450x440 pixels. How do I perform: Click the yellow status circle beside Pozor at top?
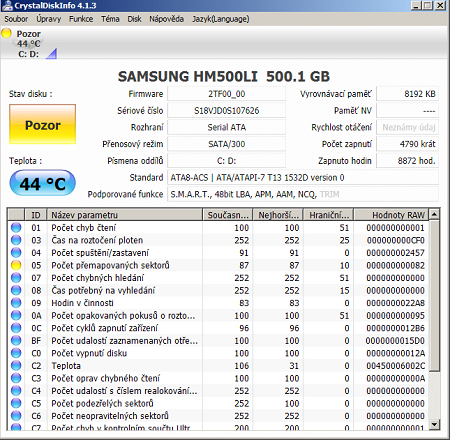click(x=6, y=33)
